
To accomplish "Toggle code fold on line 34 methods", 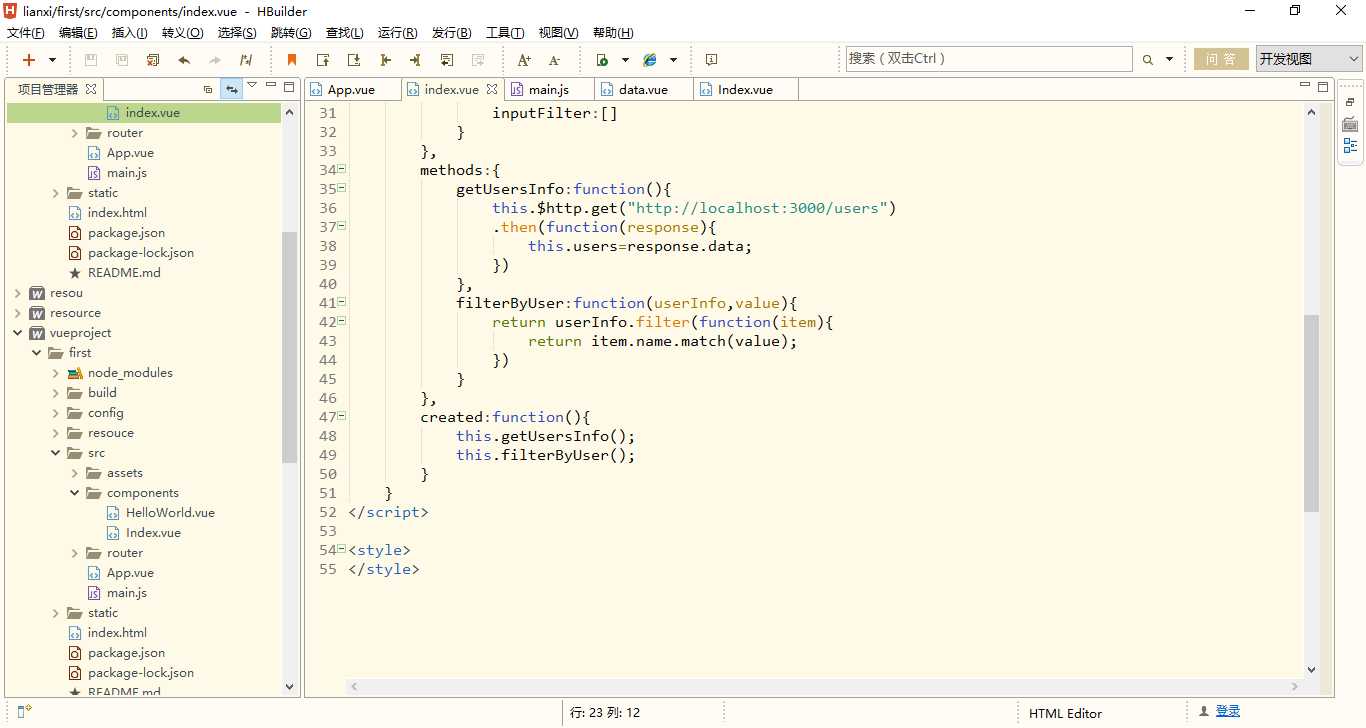I will tap(342, 169).
